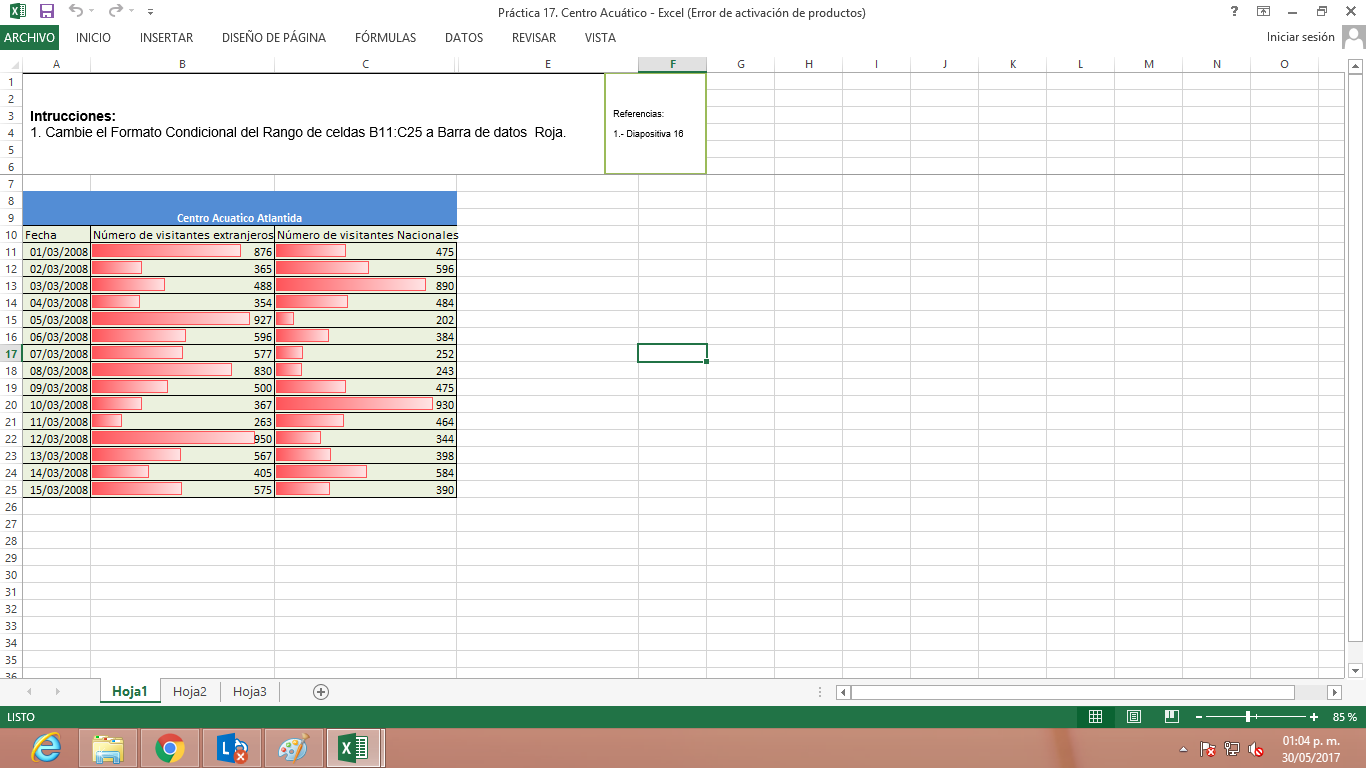Open Internet Explorer from the taskbar

[x=48, y=748]
